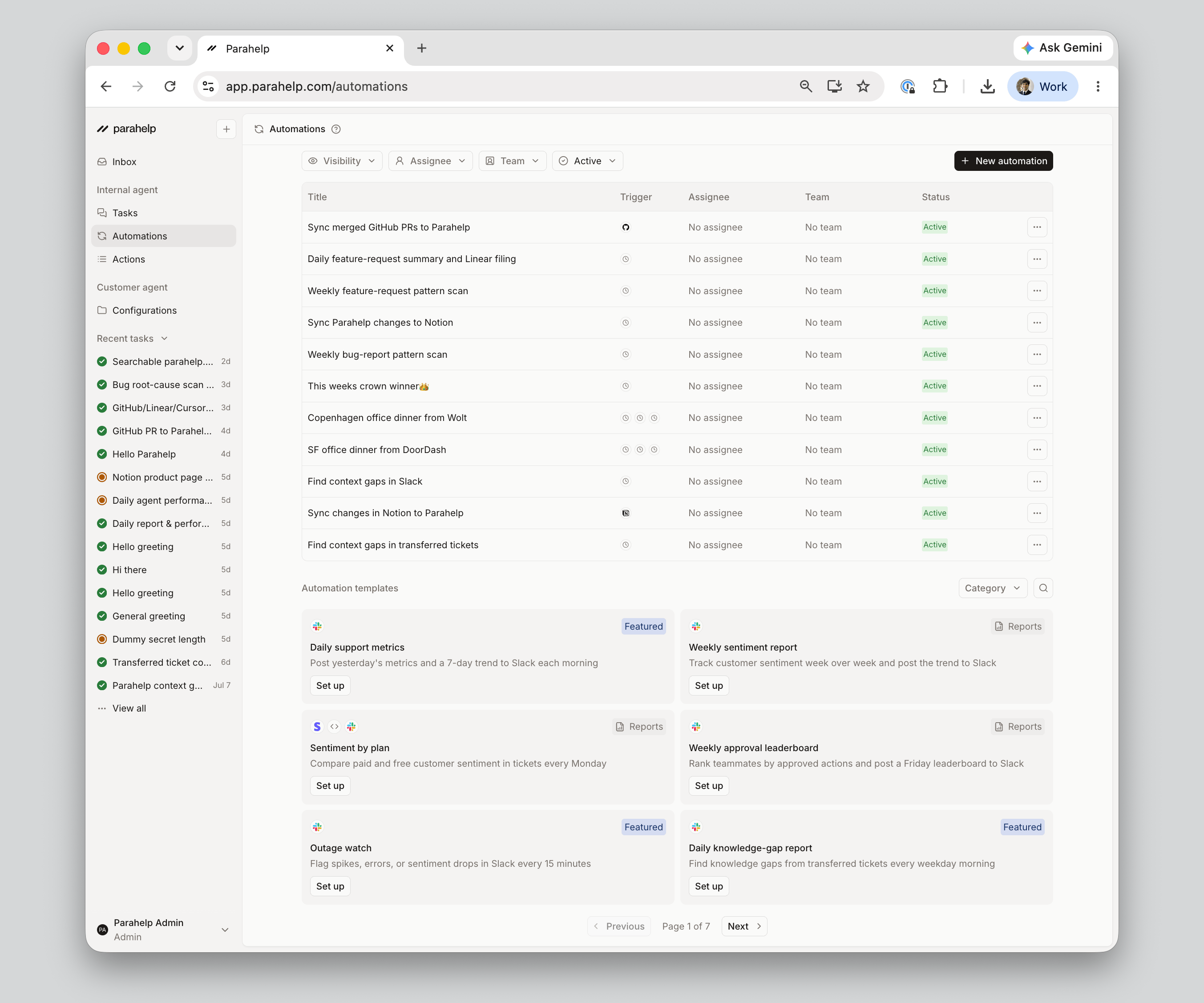Screen dimensions: 1204x1003
Task: Open Inbox in the sidebar
Action: click(163, 162)
